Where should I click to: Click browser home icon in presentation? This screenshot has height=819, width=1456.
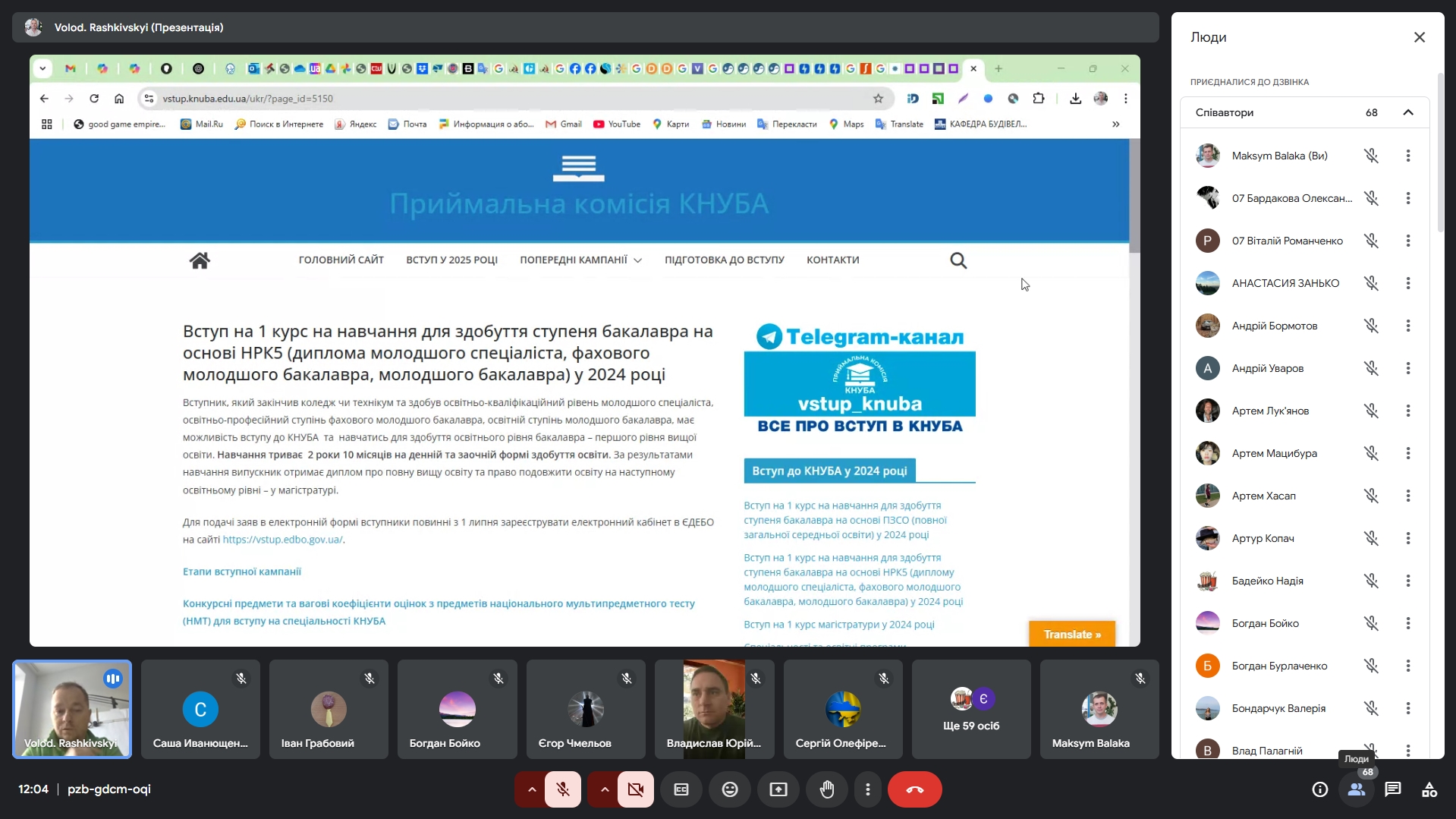[x=119, y=99]
